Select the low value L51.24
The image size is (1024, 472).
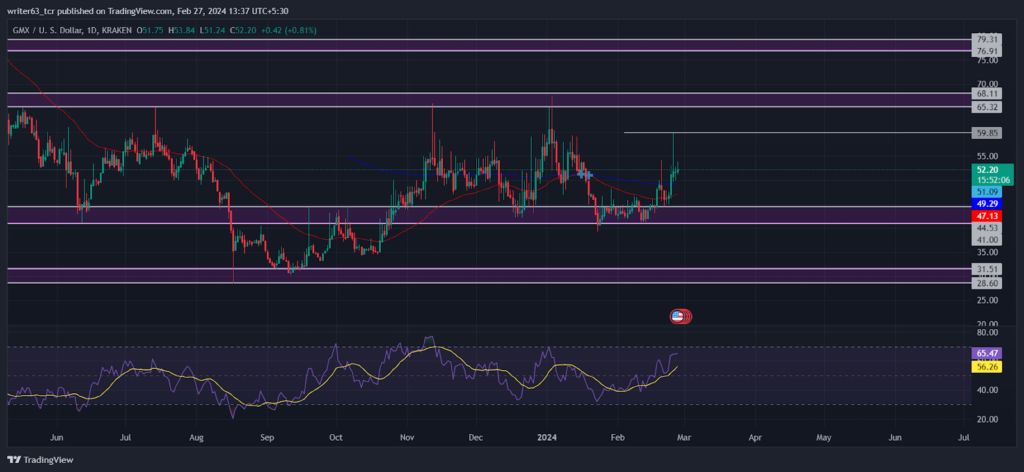click(x=211, y=31)
